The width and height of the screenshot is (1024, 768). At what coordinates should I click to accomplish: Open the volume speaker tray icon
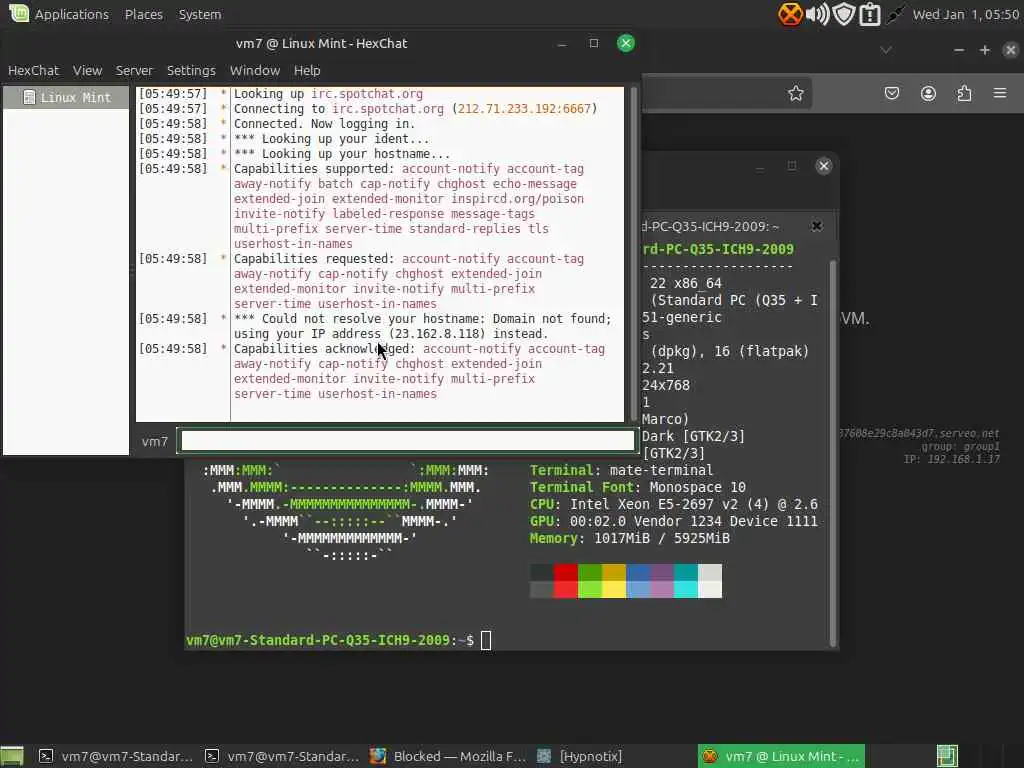pos(818,14)
